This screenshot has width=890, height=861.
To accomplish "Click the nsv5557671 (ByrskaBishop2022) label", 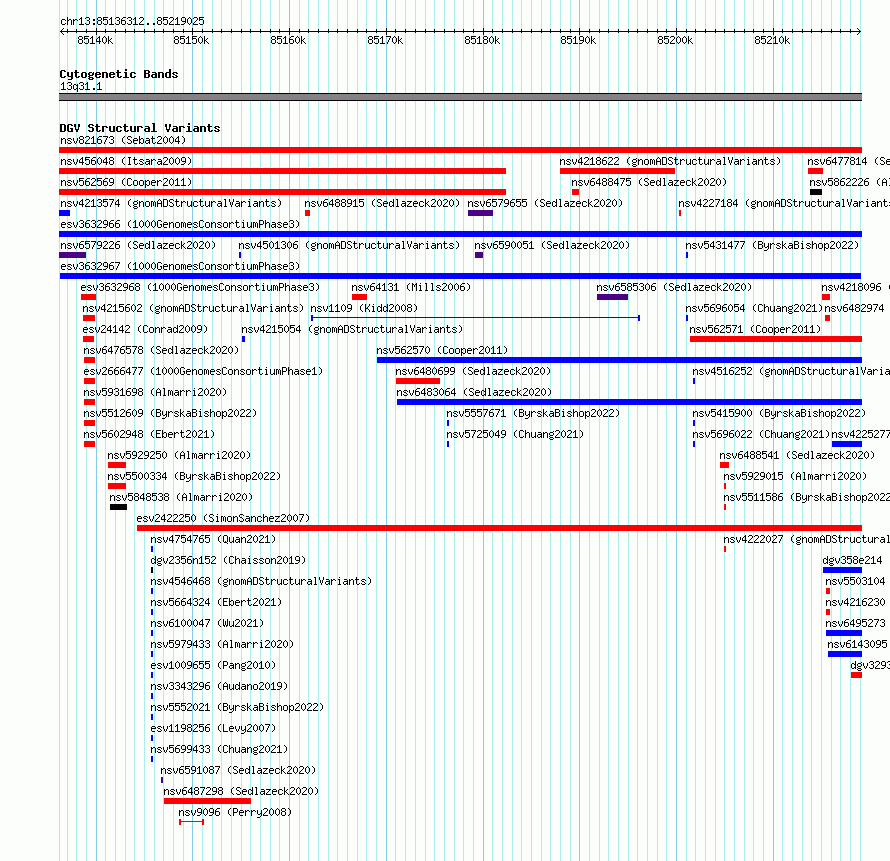I will [x=533, y=413].
